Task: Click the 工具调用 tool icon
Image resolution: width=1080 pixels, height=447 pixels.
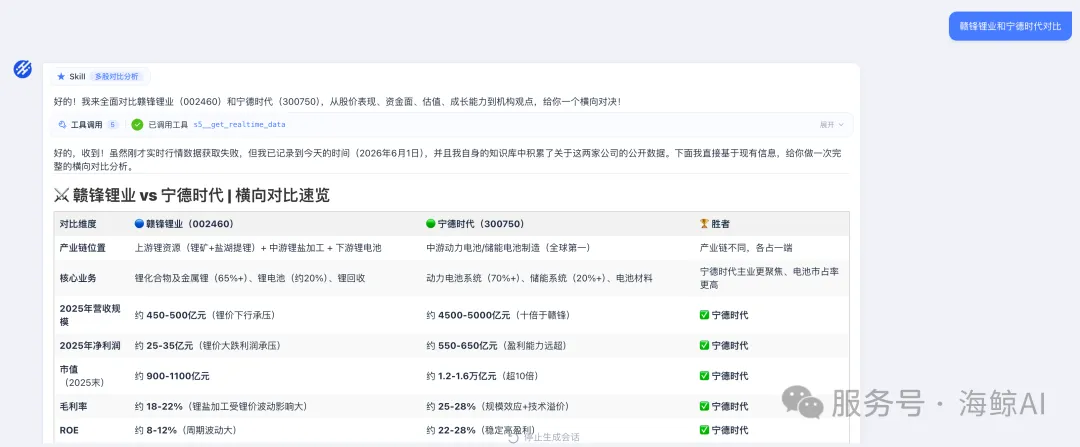Action: 63,125
